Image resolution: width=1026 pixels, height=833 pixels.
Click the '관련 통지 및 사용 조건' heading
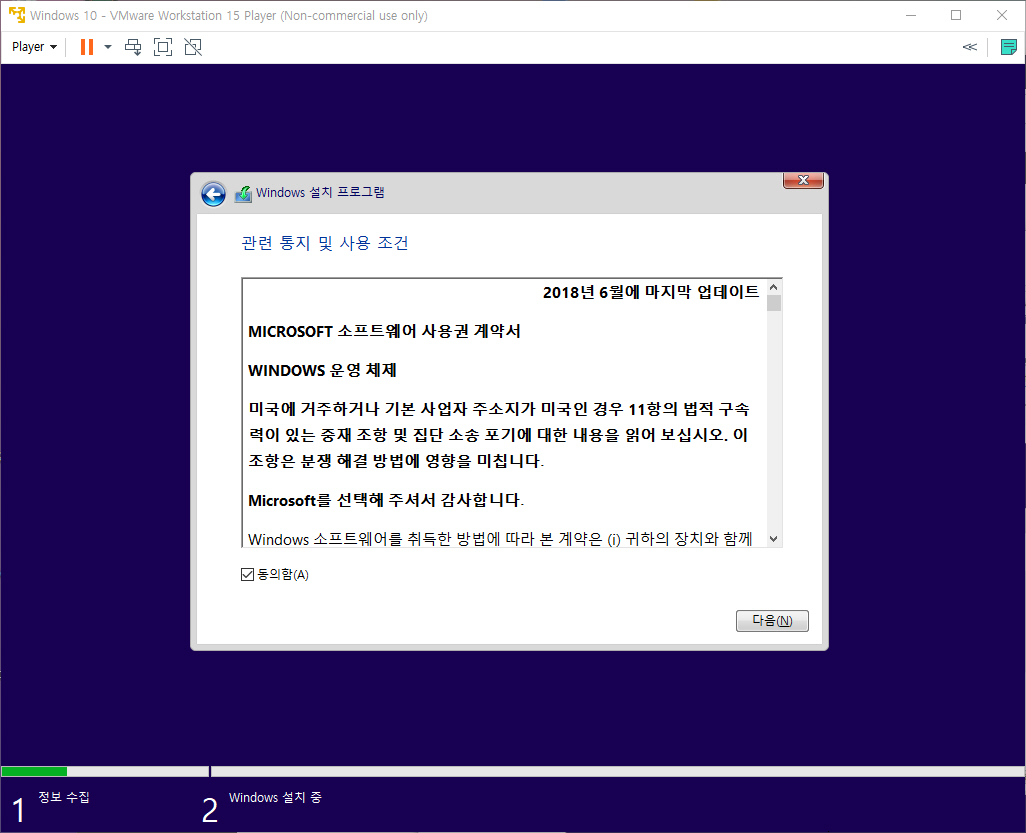pos(325,243)
